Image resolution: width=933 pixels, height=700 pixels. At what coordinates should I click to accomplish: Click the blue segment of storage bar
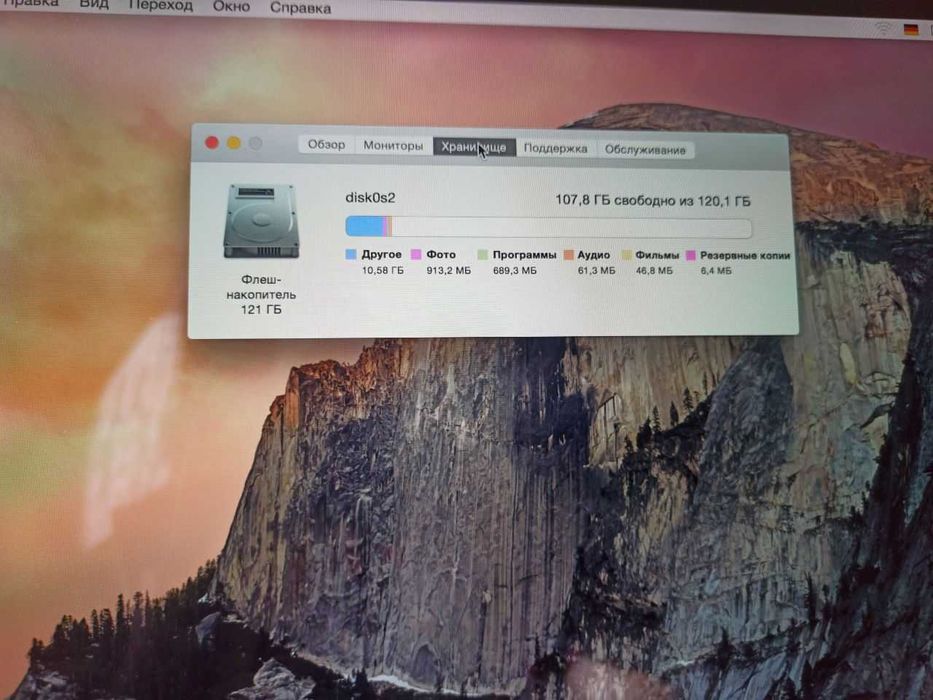click(365, 226)
